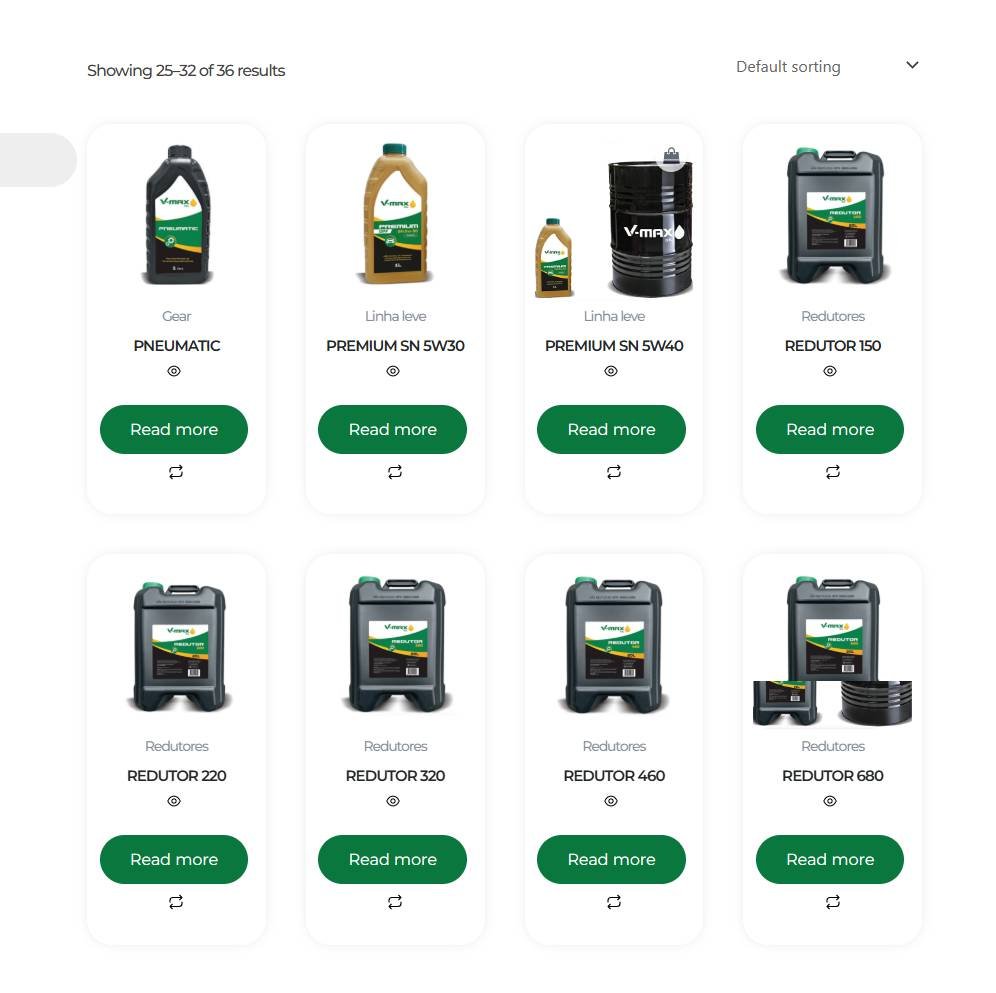The height and width of the screenshot is (993, 996).
Task: Click the REDUTOR 150 jerrycan image
Action: (835, 215)
